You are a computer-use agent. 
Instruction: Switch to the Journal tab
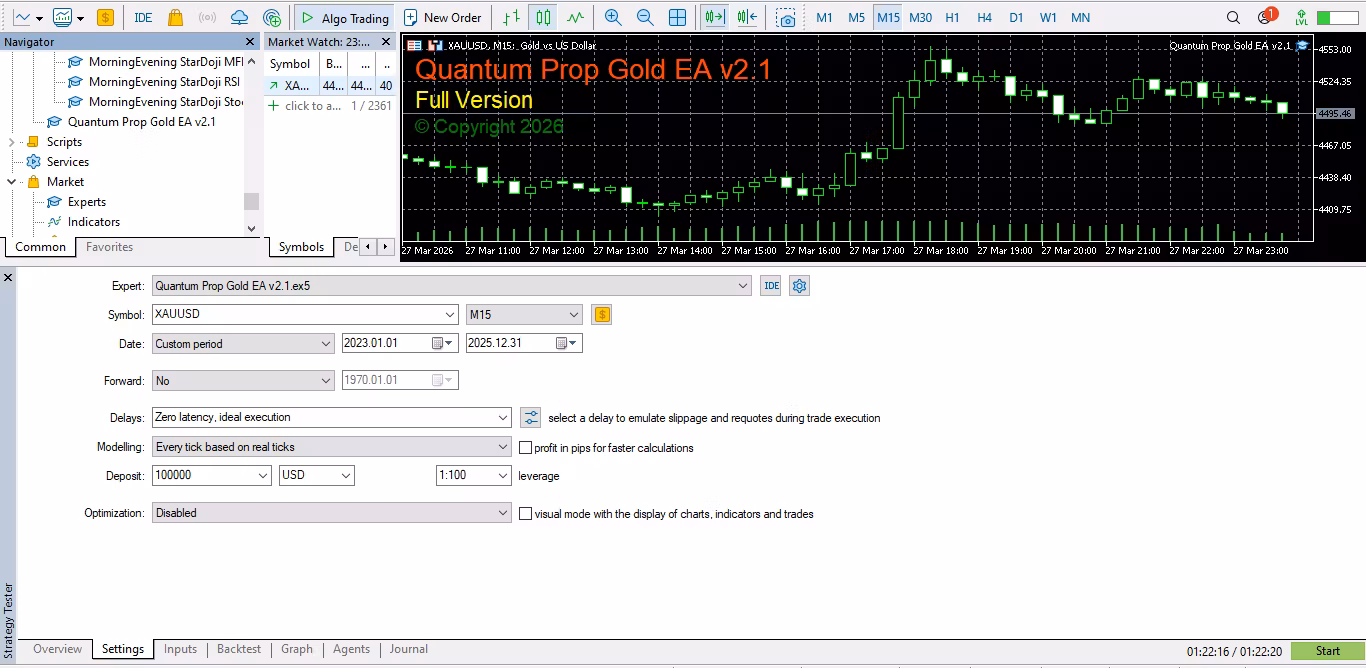click(408, 650)
